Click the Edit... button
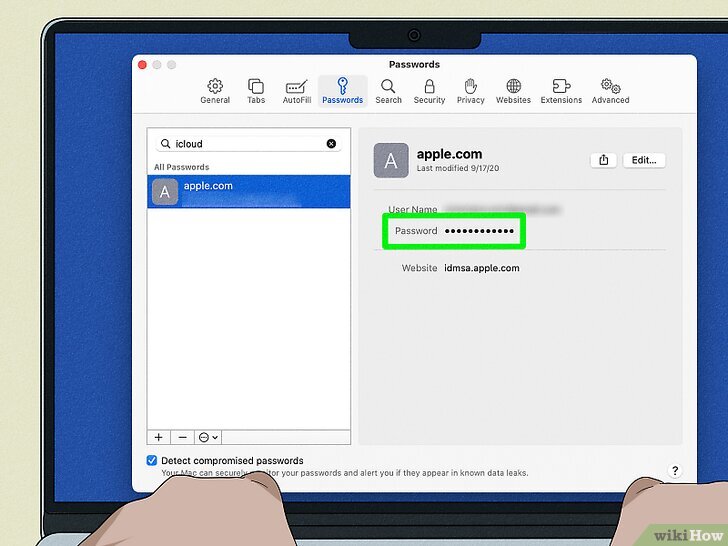This screenshot has width=728, height=546. (x=644, y=160)
